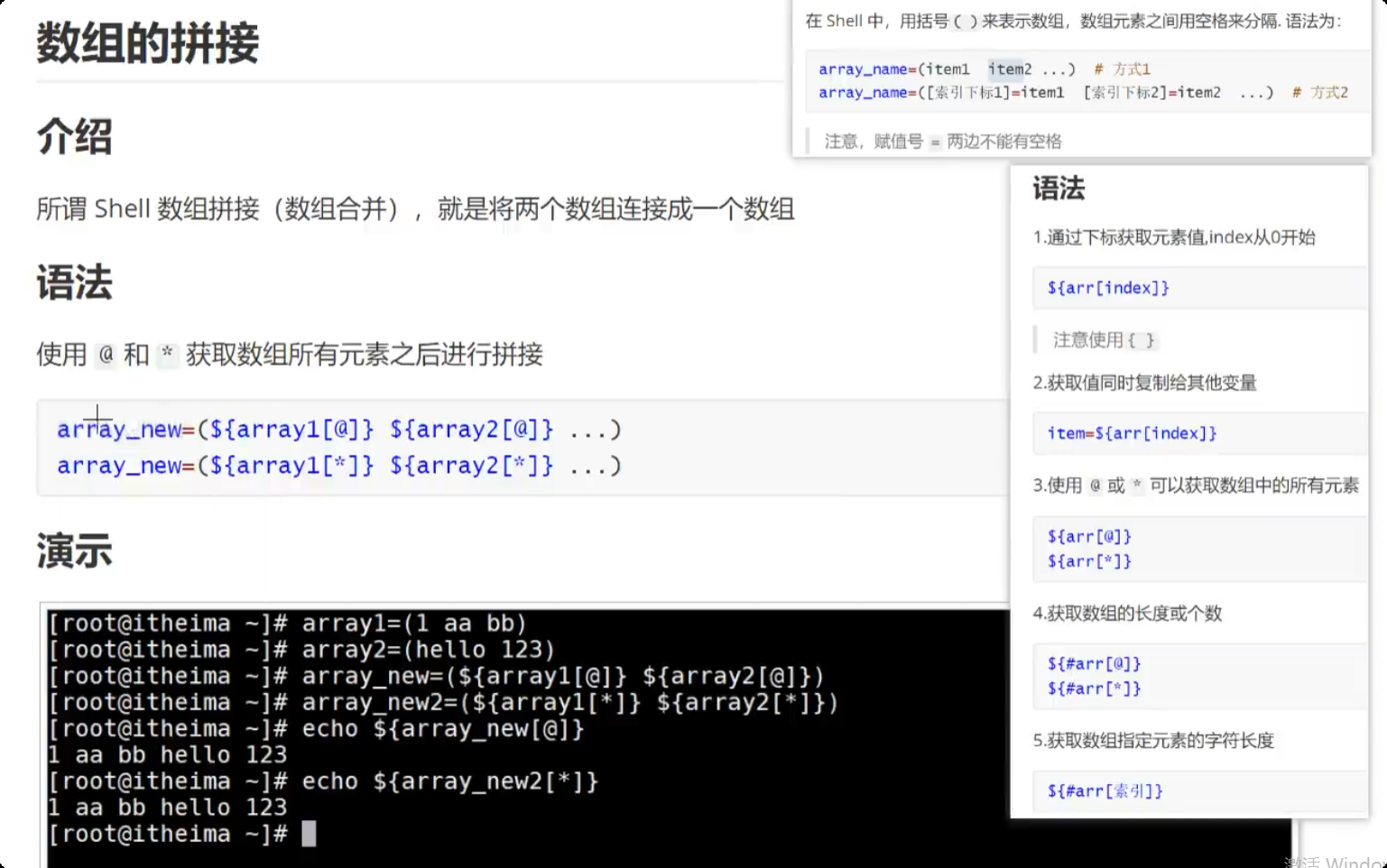This screenshot has height=868, width=1387.
Task: Click code line array_name=(item1 item2 ...)
Action: (947, 69)
